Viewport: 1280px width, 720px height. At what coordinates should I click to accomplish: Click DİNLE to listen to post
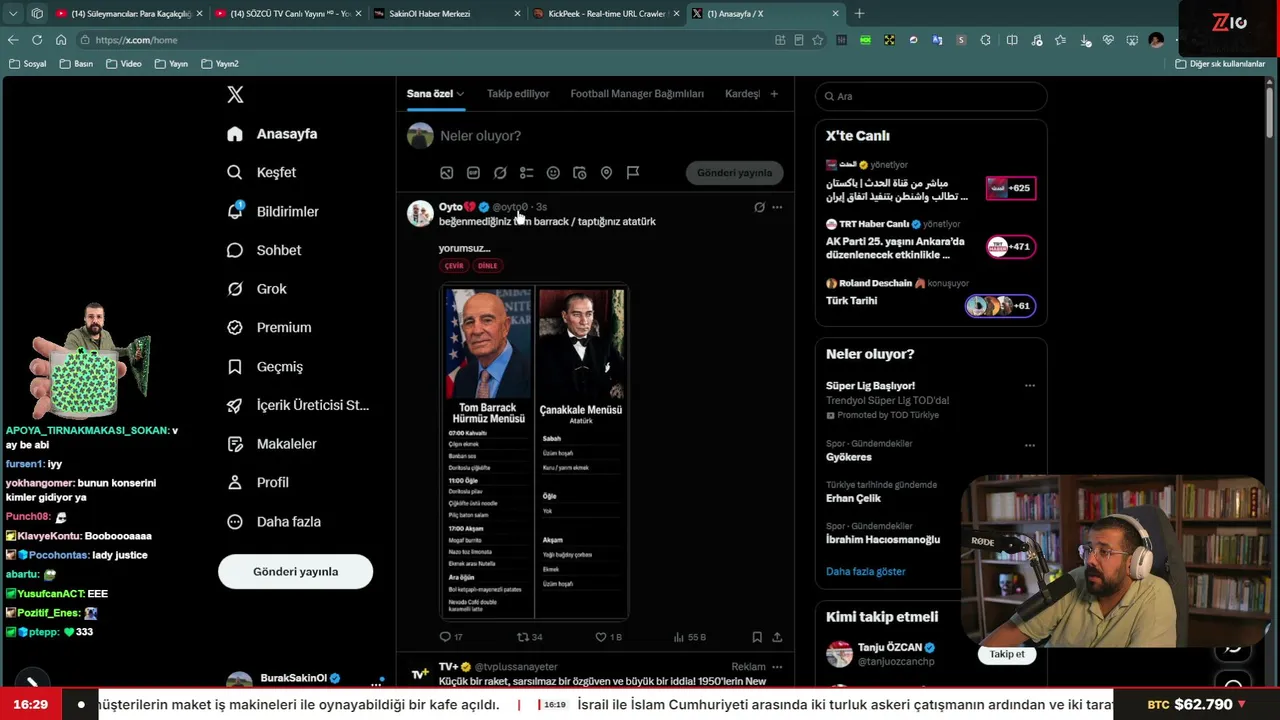tap(487, 266)
